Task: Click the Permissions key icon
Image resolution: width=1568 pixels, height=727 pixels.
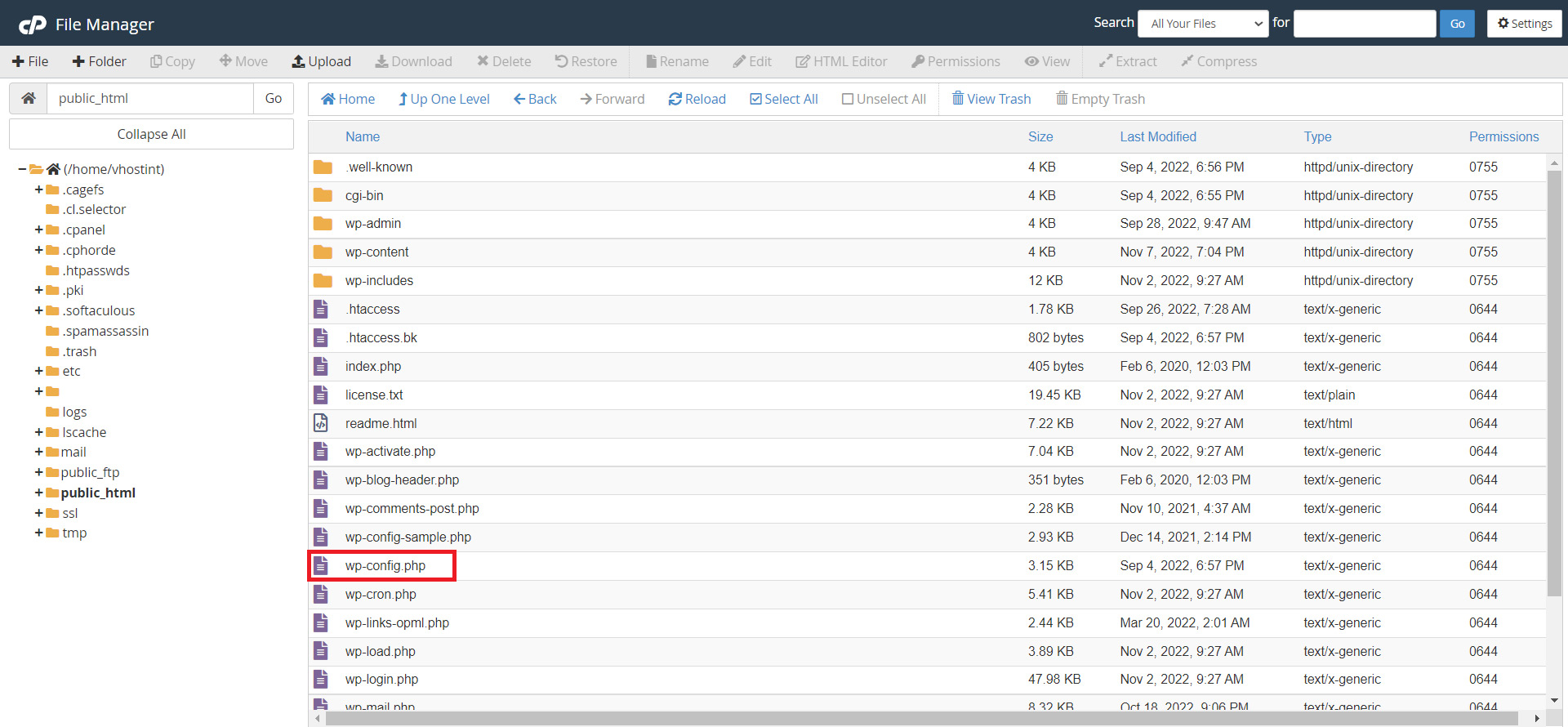Action: tap(918, 61)
